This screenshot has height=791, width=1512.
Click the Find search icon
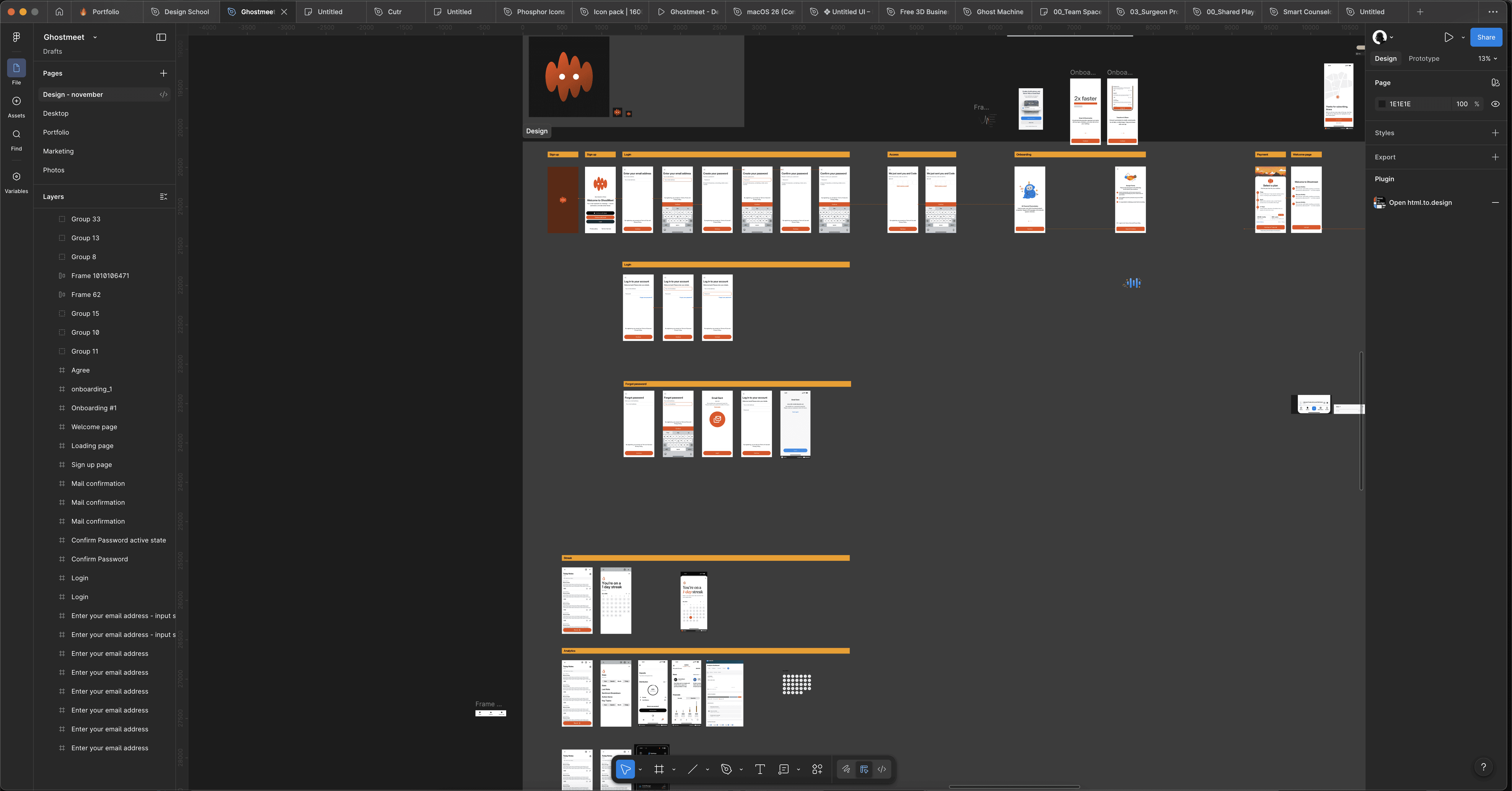(17, 134)
